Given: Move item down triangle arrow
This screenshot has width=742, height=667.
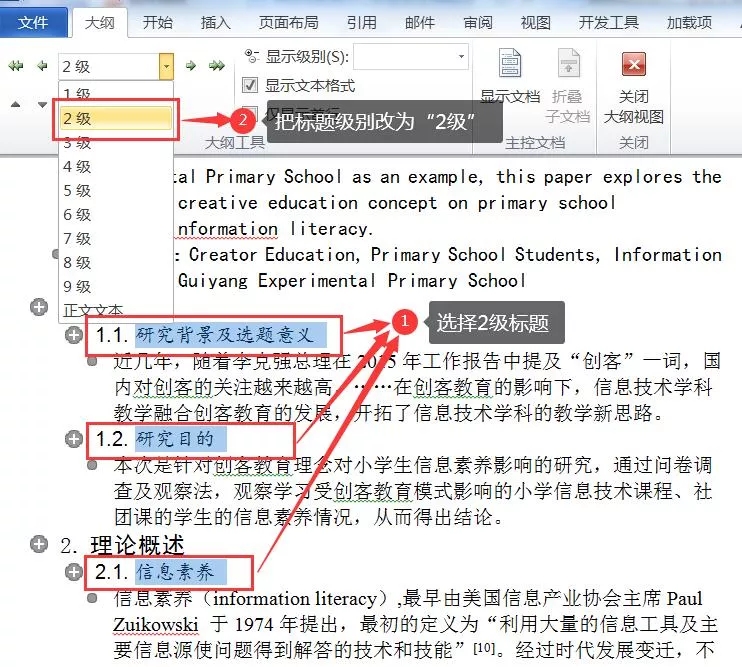Looking at the screenshot, I should (42, 104).
